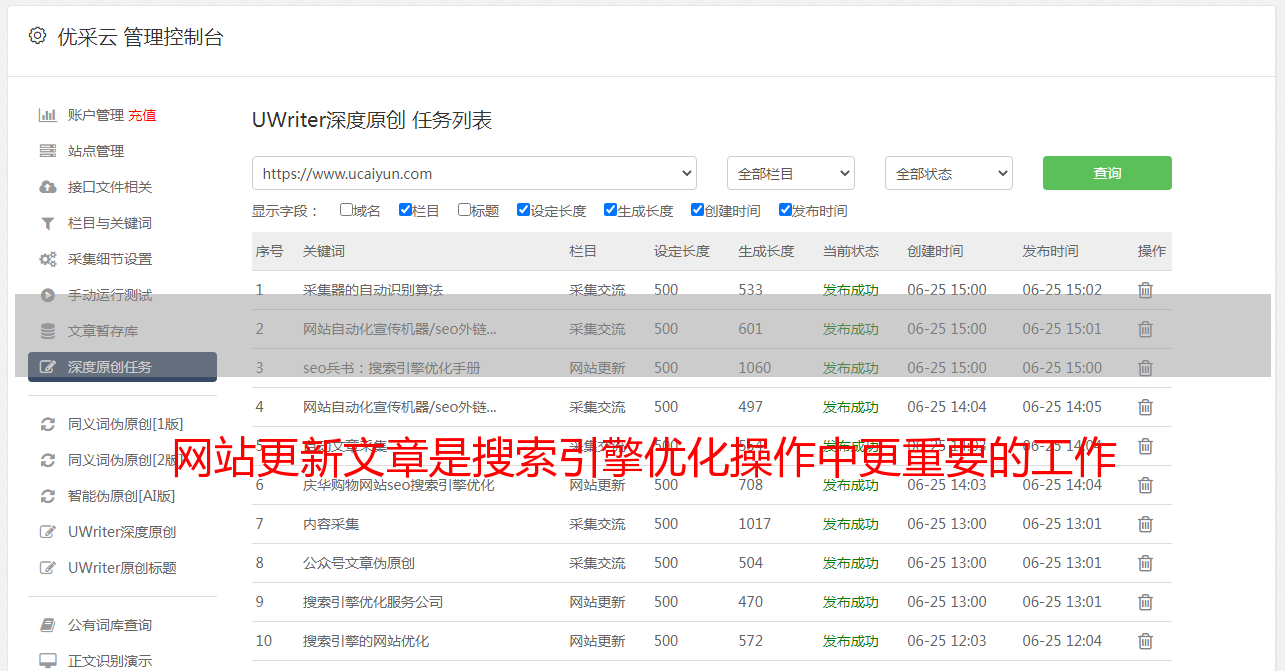Uncheck the 栏目 display field checkbox

click(x=405, y=210)
